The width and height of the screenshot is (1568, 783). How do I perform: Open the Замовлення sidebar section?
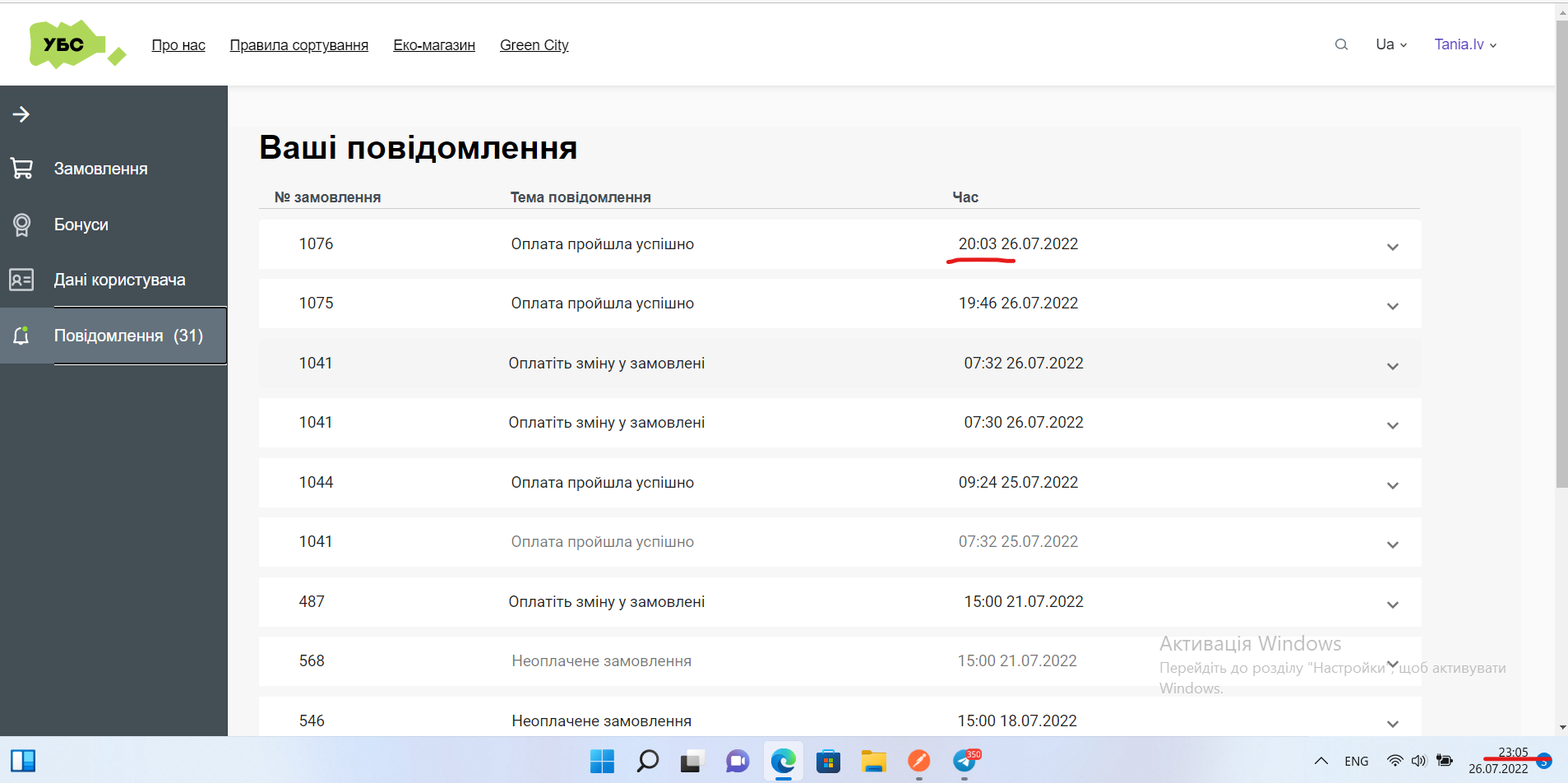(100, 168)
